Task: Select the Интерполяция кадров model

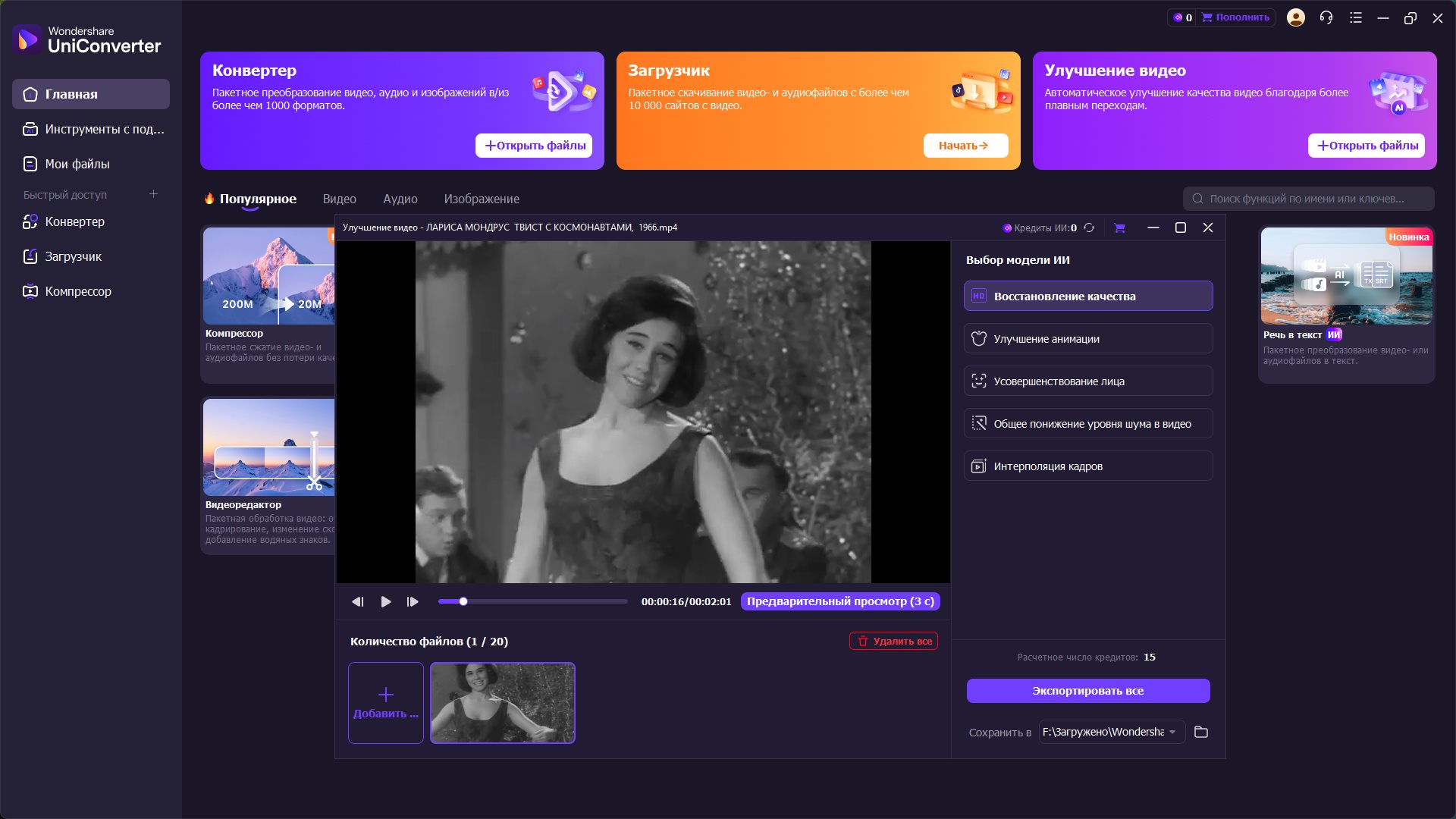Action: (x=1088, y=466)
